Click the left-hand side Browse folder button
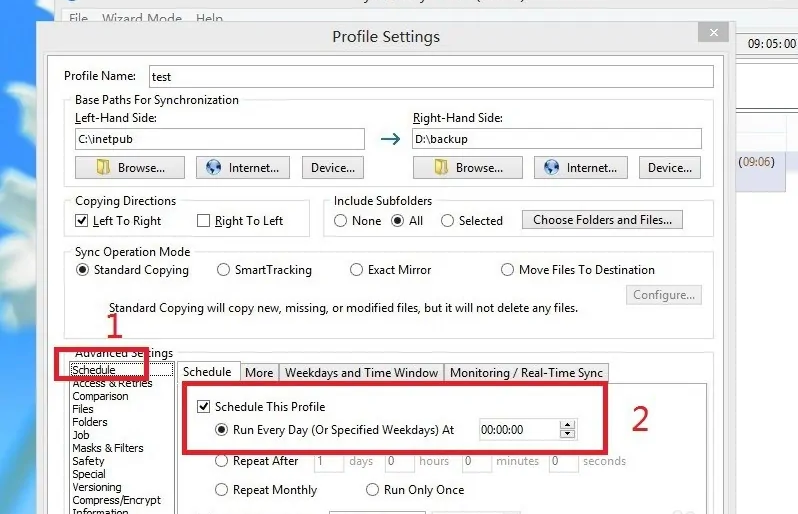This screenshot has width=798, height=514. 130,167
